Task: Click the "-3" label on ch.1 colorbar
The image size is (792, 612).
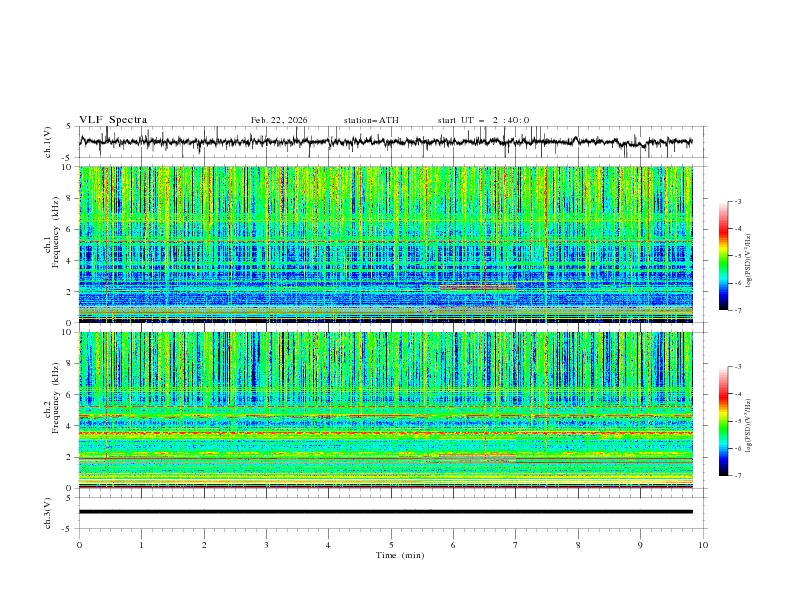Action: [x=737, y=201]
